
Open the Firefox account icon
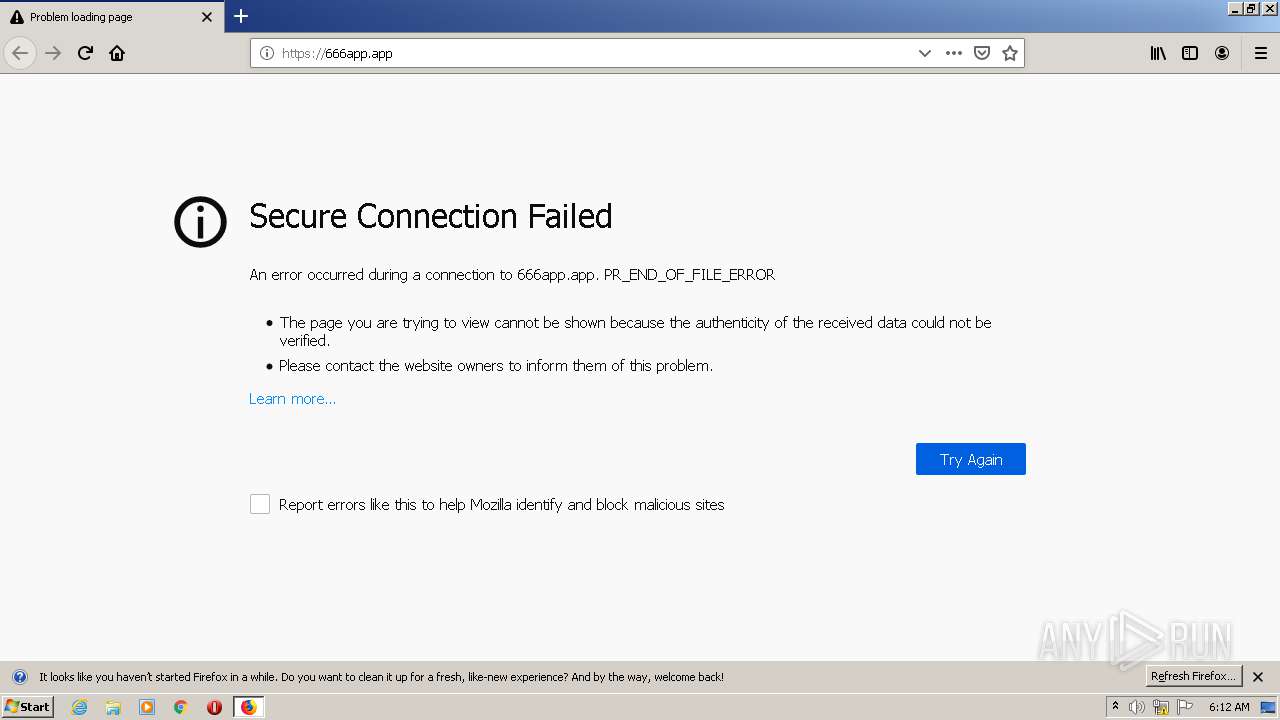1222,53
